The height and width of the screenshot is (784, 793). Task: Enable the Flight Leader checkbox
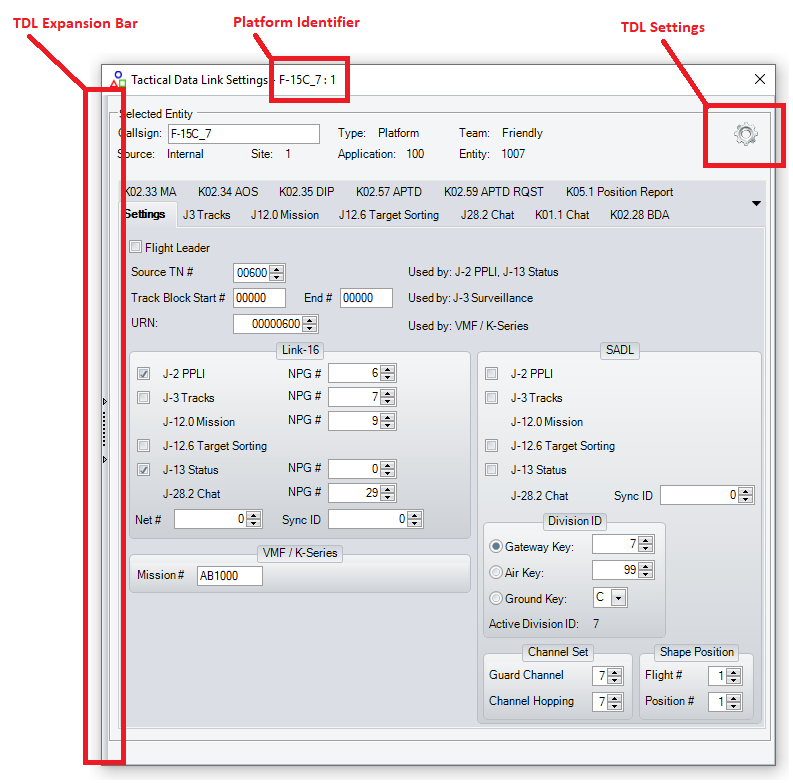pyautogui.click(x=135, y=247)
